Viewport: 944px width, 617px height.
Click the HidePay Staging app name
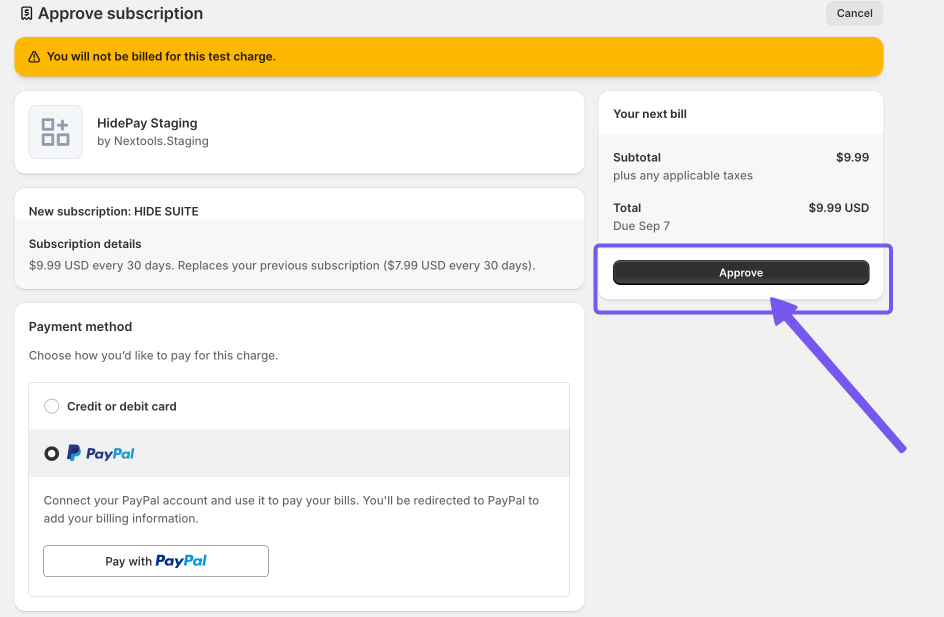click(x=147, y=123)
